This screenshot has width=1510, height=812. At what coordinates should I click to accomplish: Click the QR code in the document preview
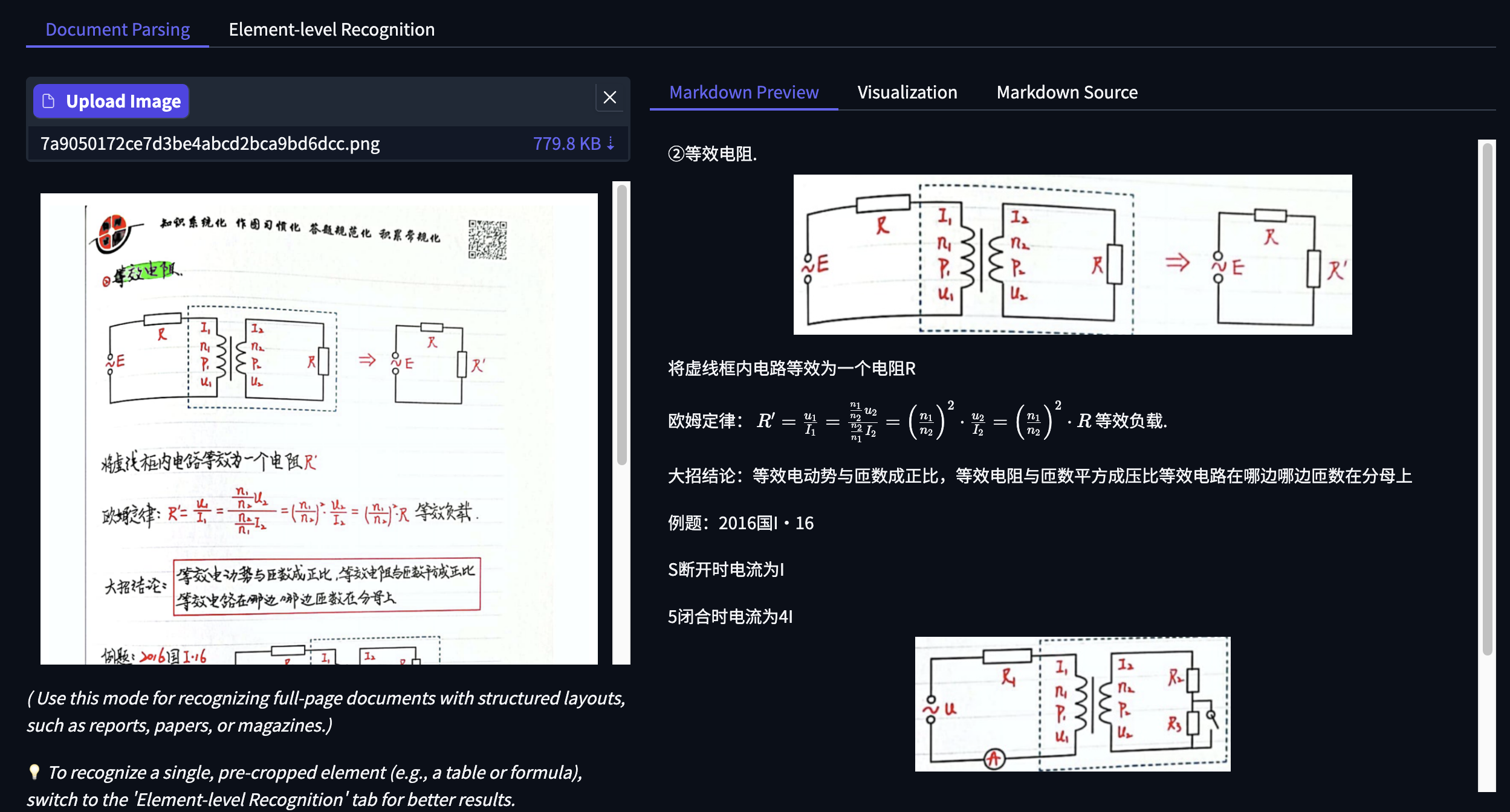(488, 239)
